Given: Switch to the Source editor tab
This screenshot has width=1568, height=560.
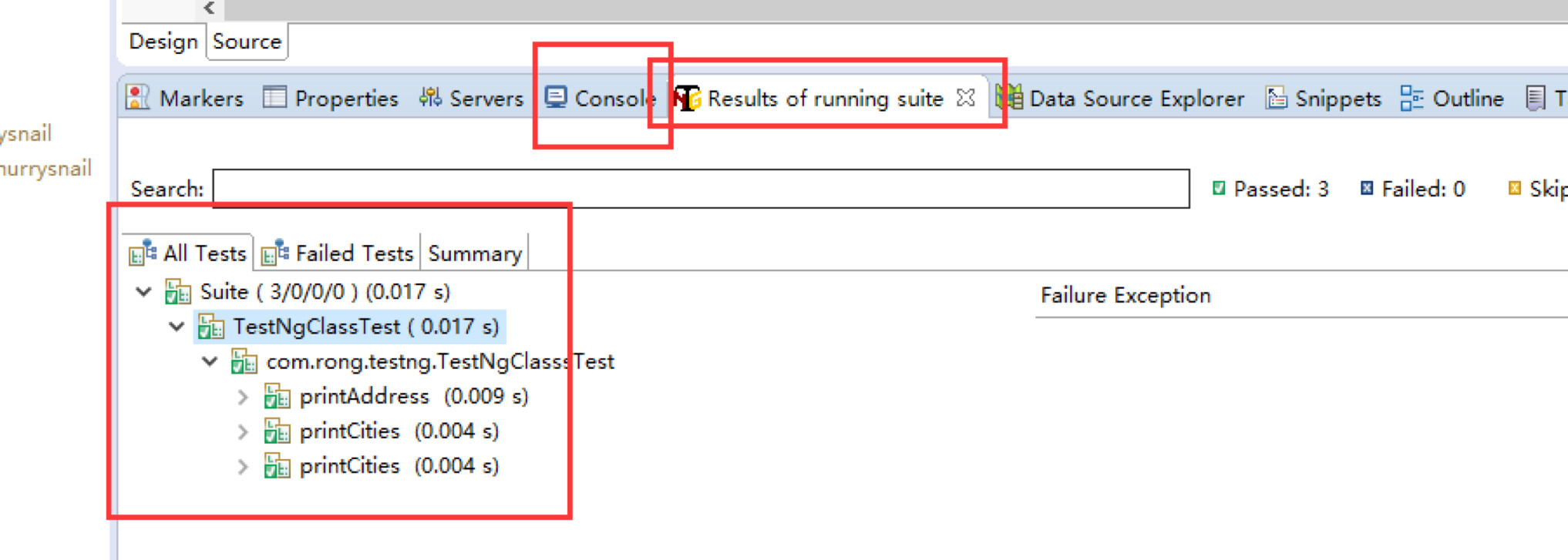Looking at the screenshot, I should click(247, 41).
